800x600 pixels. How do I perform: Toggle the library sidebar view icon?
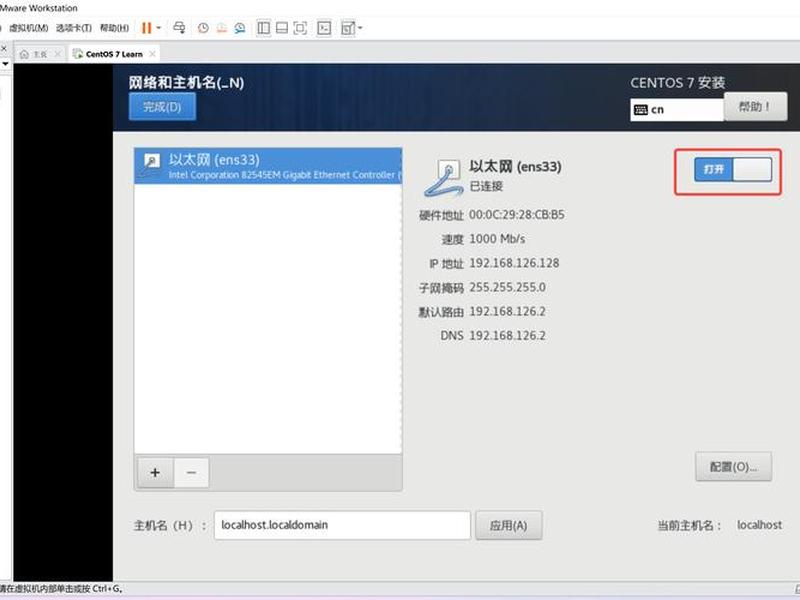(x=263, y=28)
